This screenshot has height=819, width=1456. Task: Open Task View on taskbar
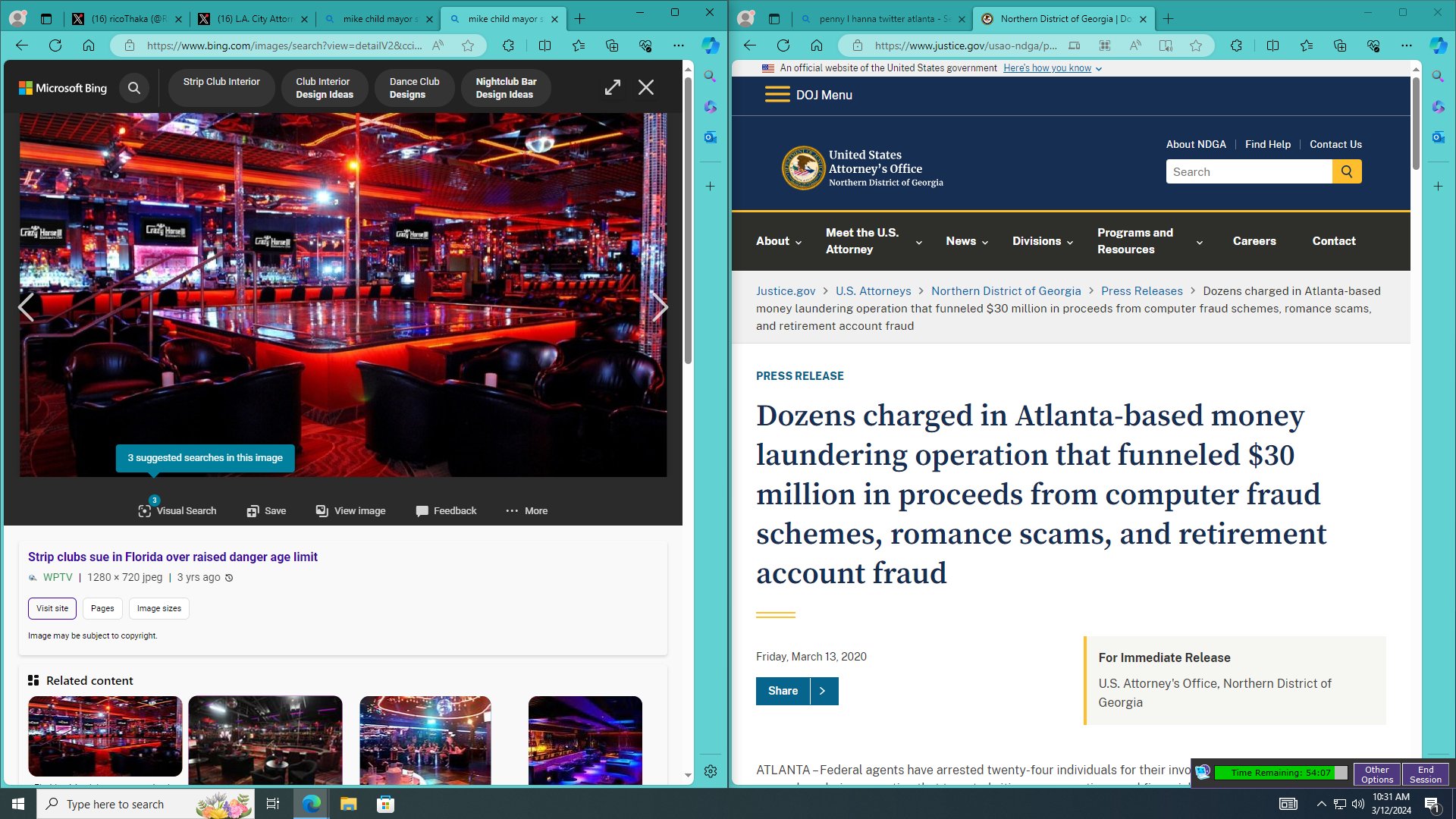(x=273, y=804)
